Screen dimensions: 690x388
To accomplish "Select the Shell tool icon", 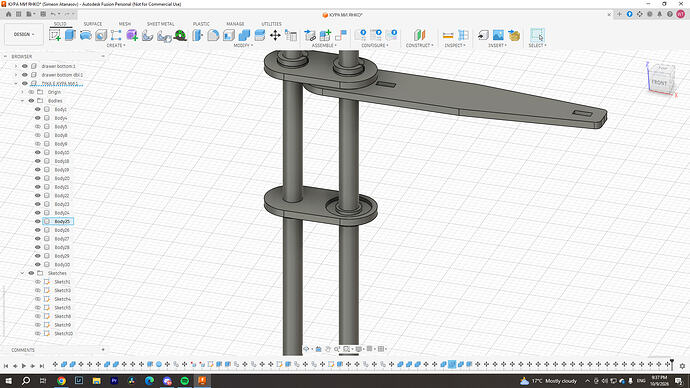I will (229, 35).
